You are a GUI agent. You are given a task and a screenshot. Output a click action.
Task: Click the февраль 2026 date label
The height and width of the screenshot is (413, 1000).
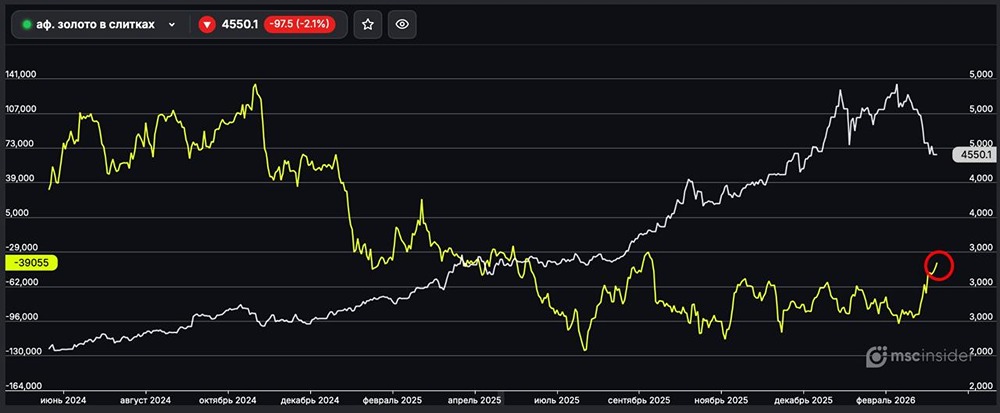point(886,400)
